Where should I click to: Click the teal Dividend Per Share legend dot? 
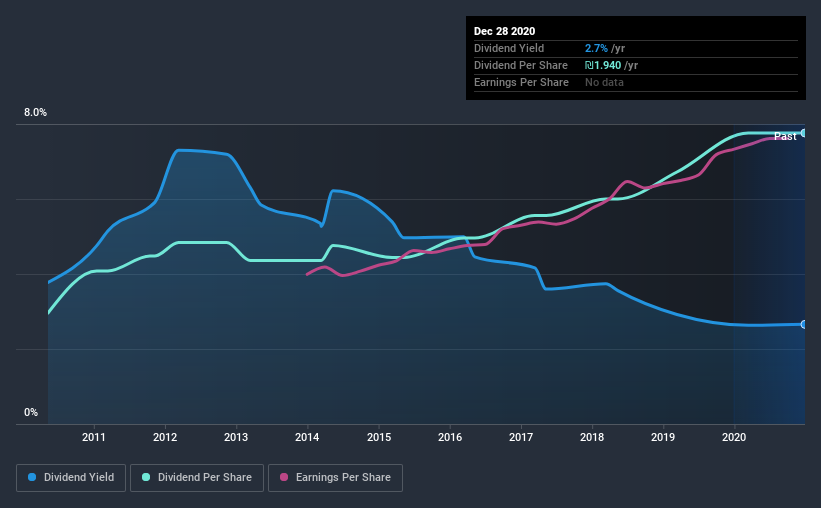146,477
